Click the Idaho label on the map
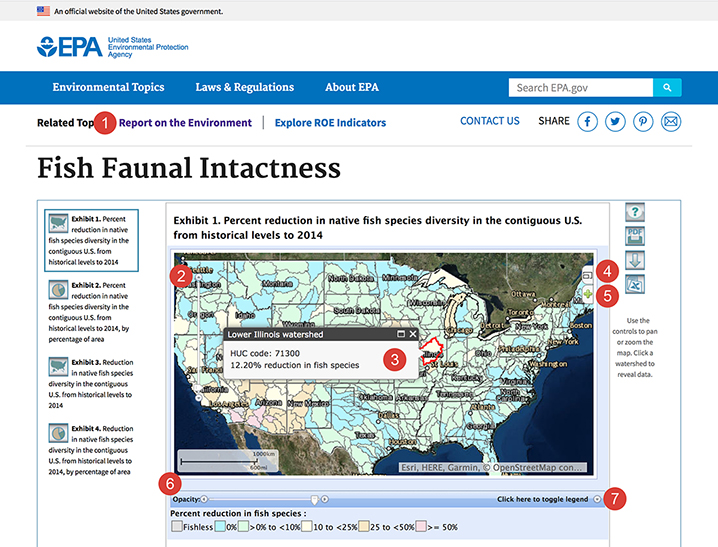Screen dimensions: 718x547 (x=245, y=315)
